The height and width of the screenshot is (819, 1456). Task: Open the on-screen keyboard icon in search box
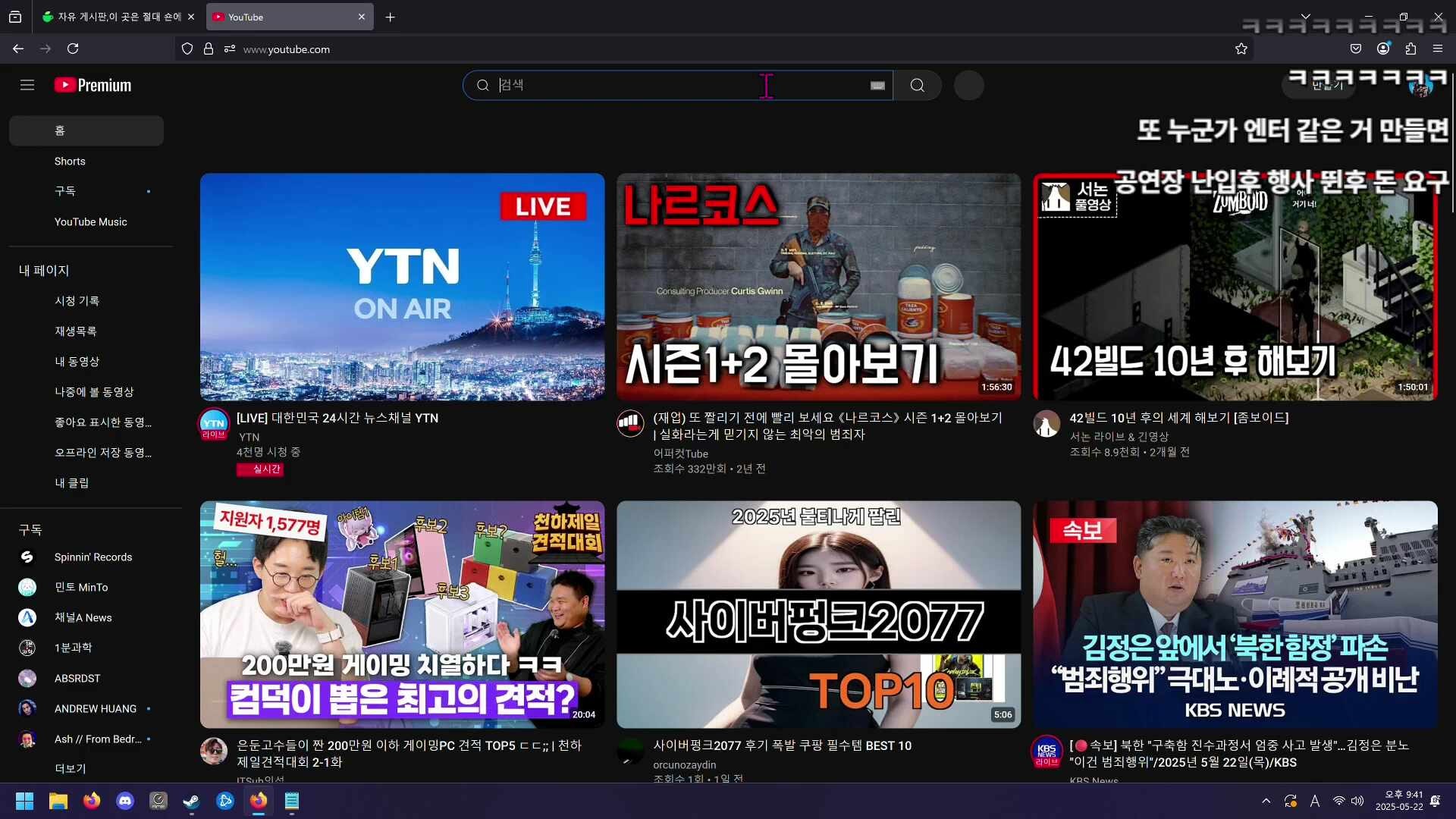pyautogui.click(x=877, y=86)
